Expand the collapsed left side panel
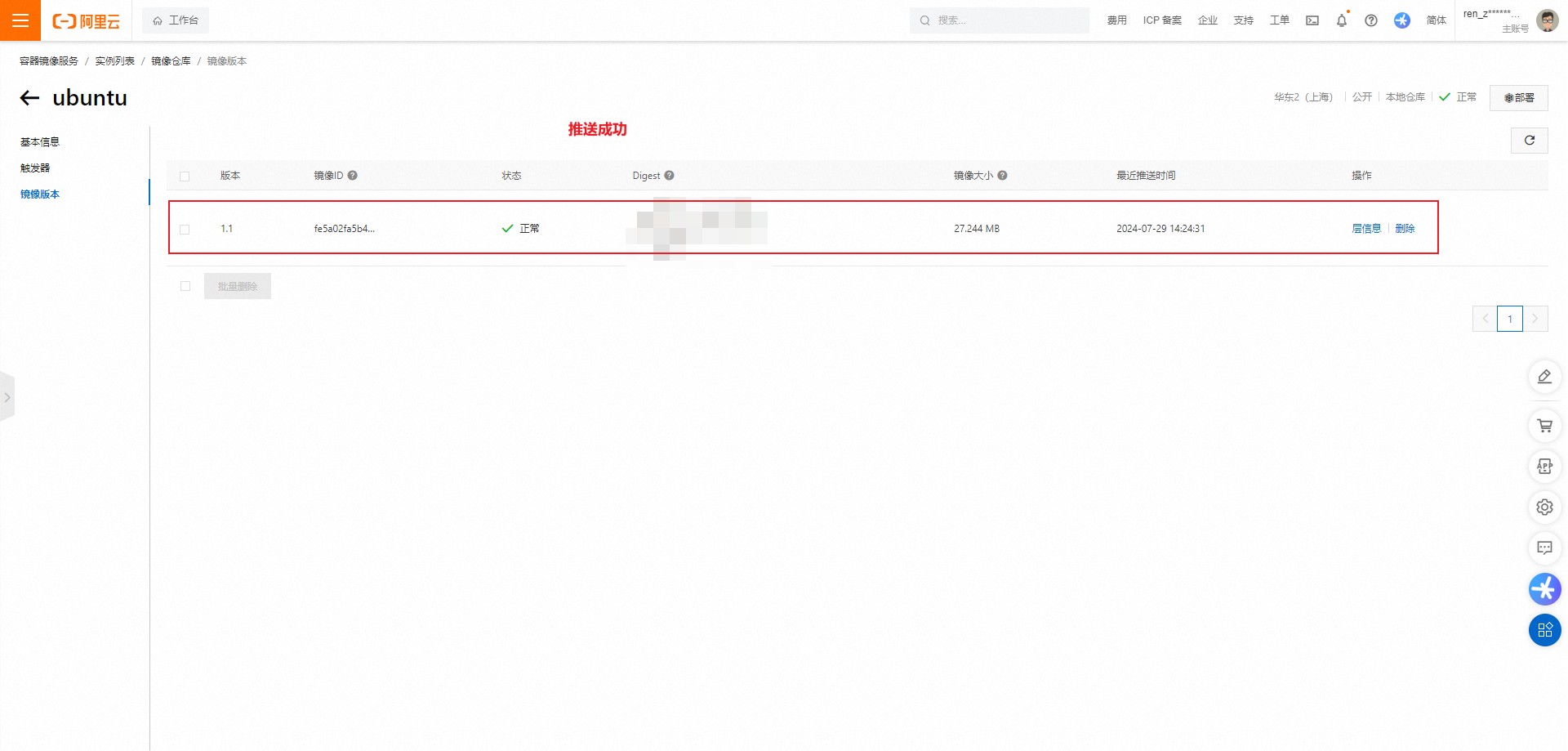Image resolution: width=1568 pixels, height=751 pixels. 7,397
